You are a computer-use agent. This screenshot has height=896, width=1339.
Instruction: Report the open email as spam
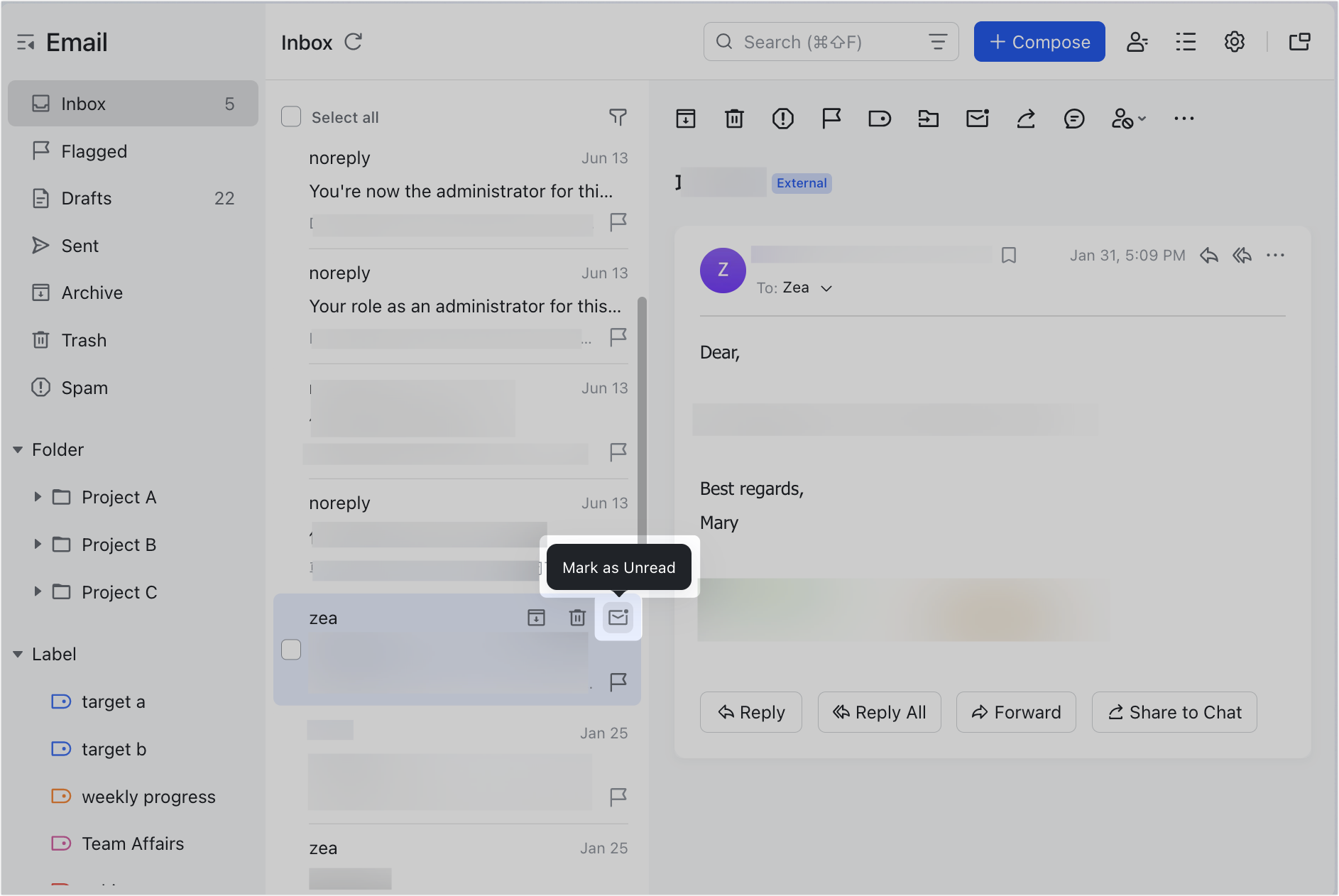(x=782, y=119)
